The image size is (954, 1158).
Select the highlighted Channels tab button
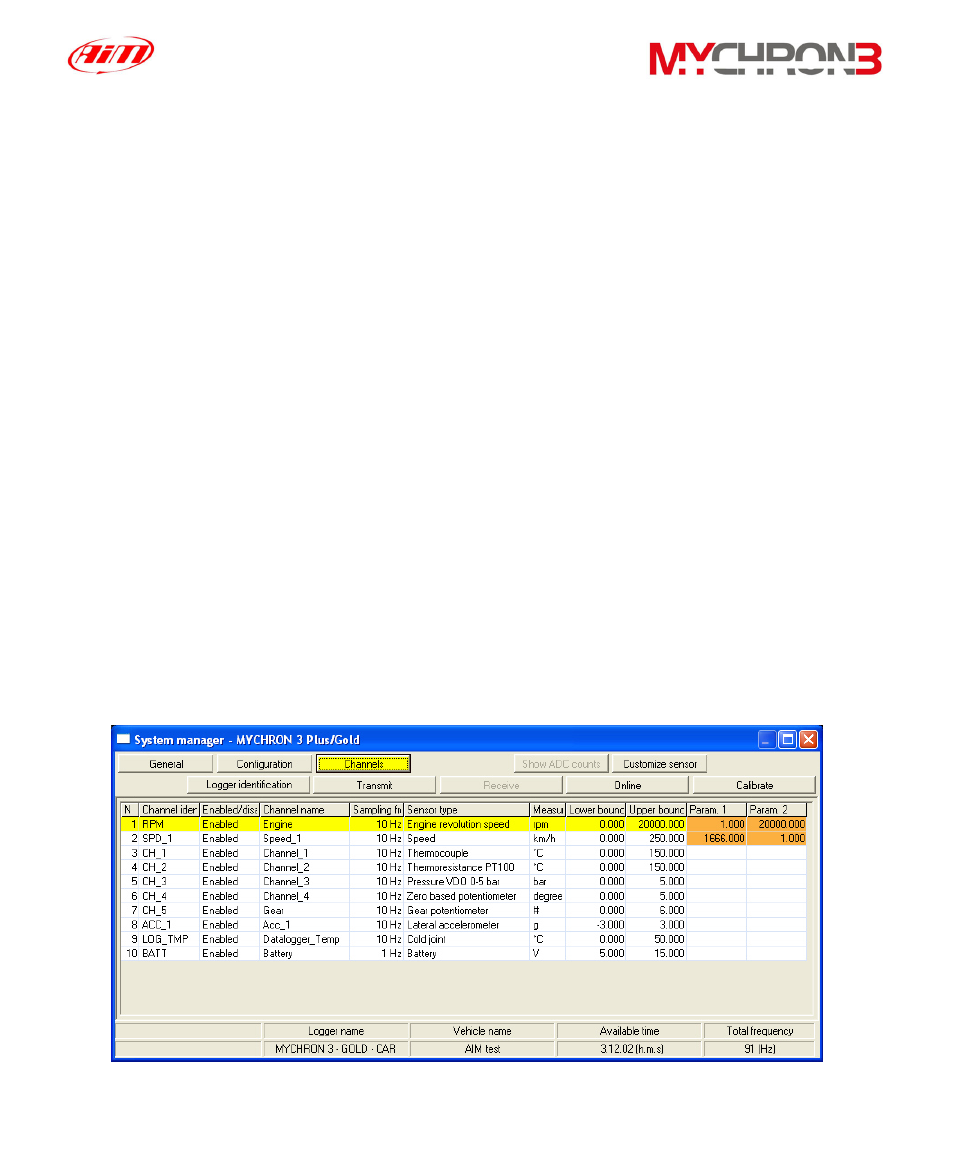coord(363,764)
